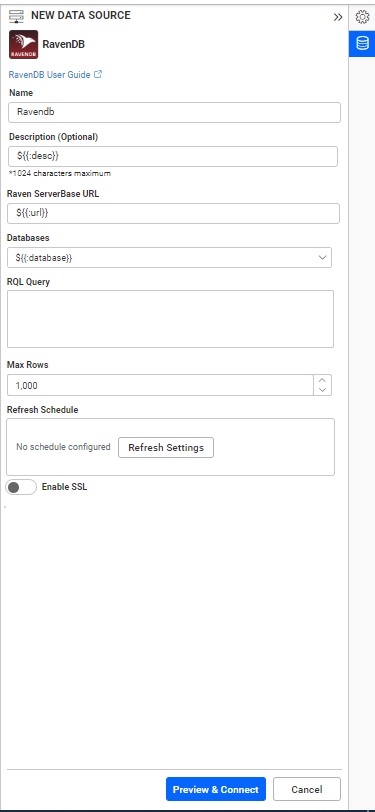Increase Max Rows with up arrow
This screenshot has height=812, width=375.
[323, 380]
